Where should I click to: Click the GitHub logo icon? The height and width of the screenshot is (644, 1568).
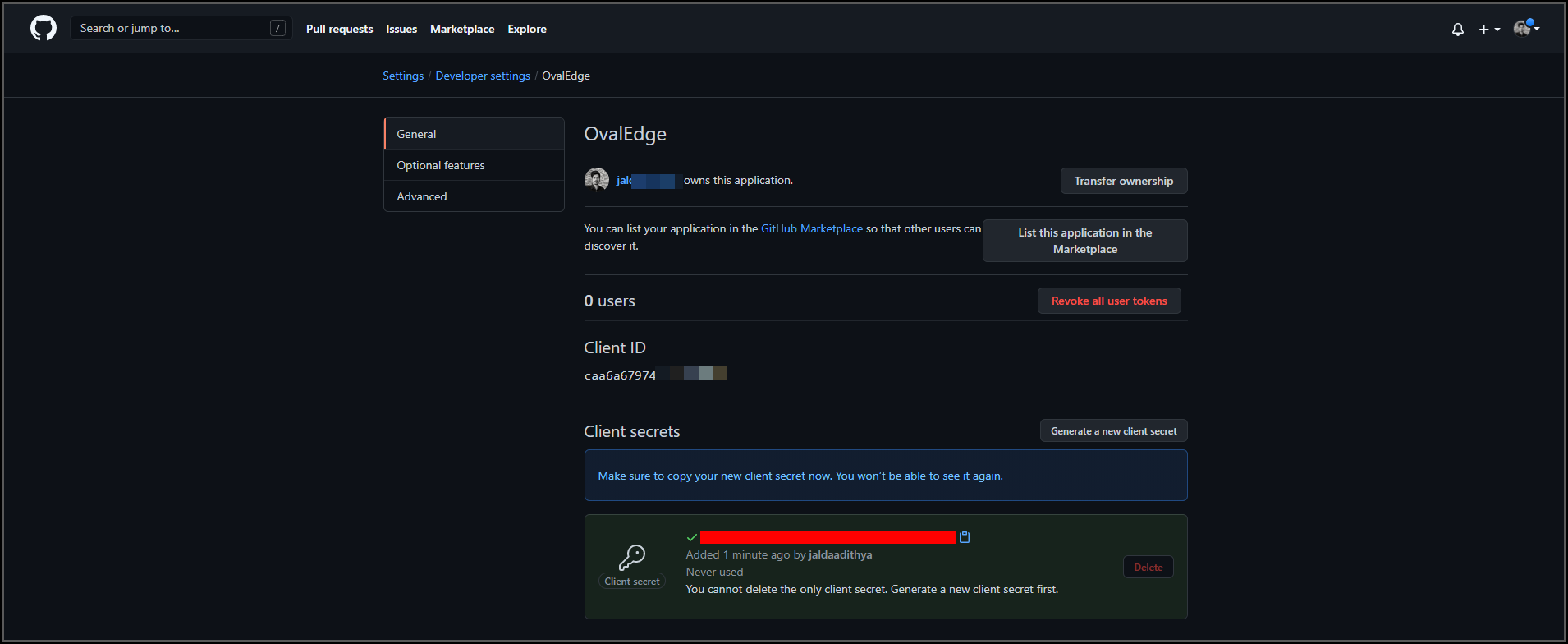pyautogui.click(x=44, y=29)
